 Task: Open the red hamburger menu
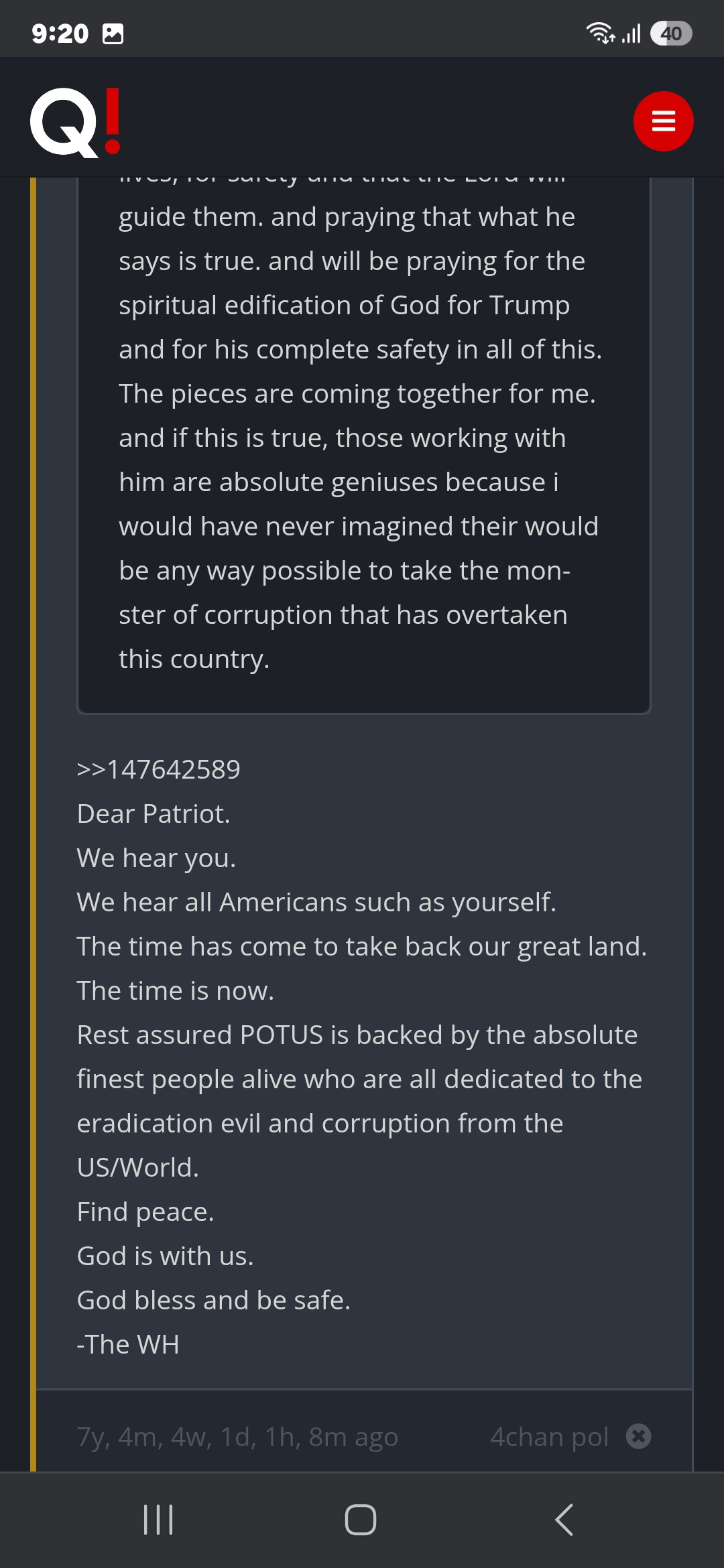(x=663, y=121)
